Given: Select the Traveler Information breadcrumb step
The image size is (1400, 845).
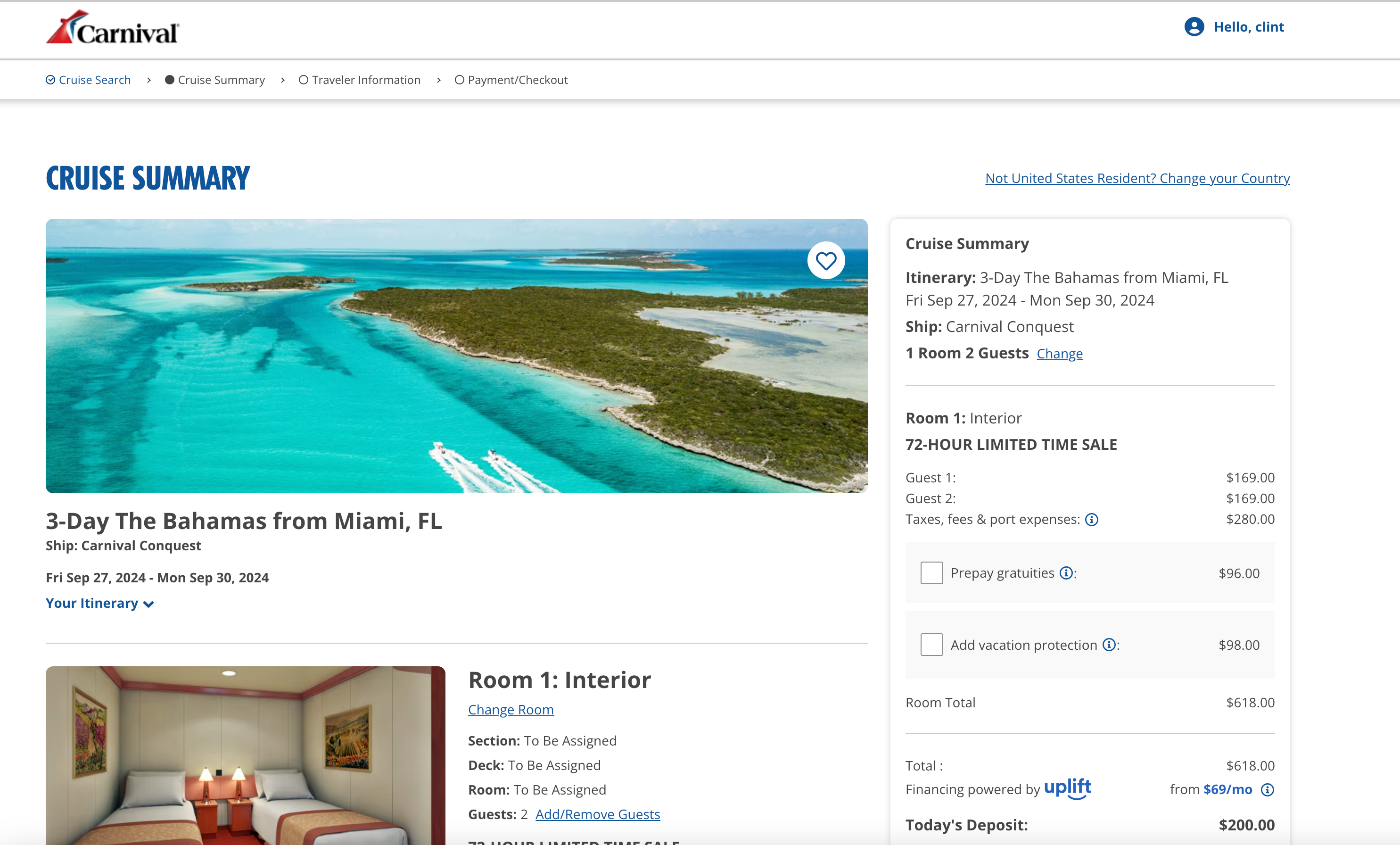Looking at the screenshot, I should point(360,80).
